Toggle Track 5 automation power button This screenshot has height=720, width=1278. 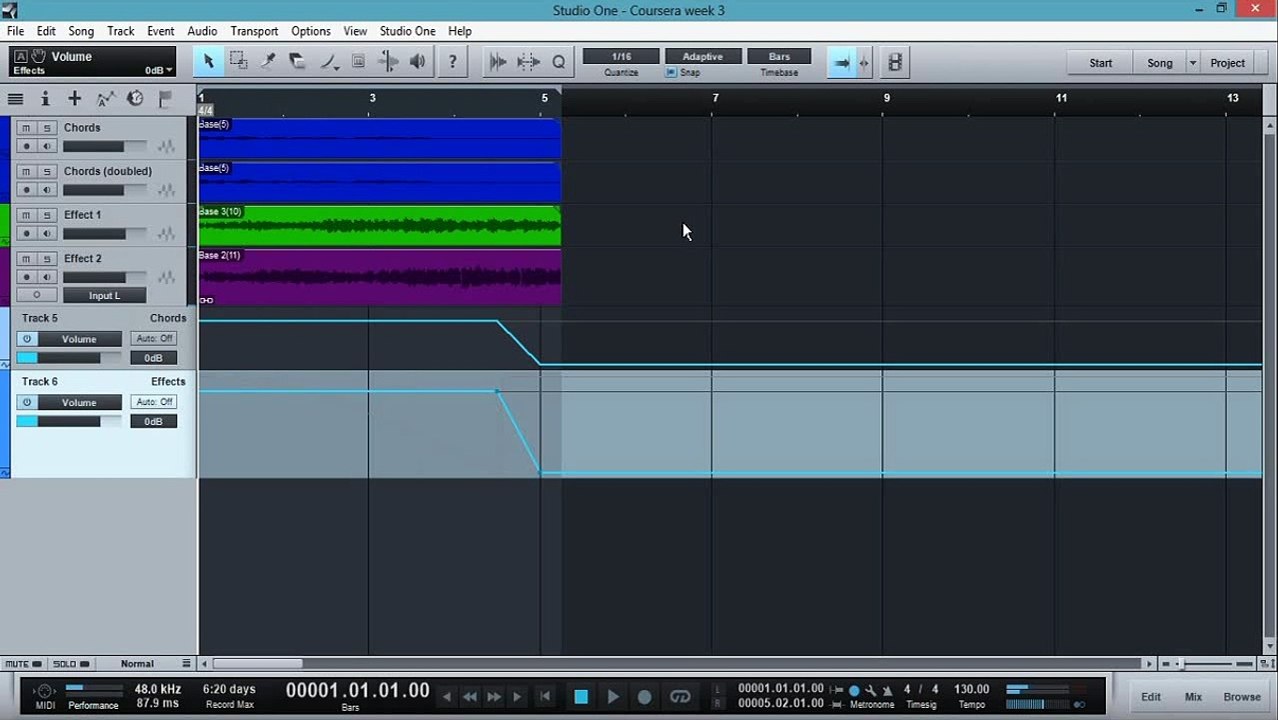[x=27, y=339]
